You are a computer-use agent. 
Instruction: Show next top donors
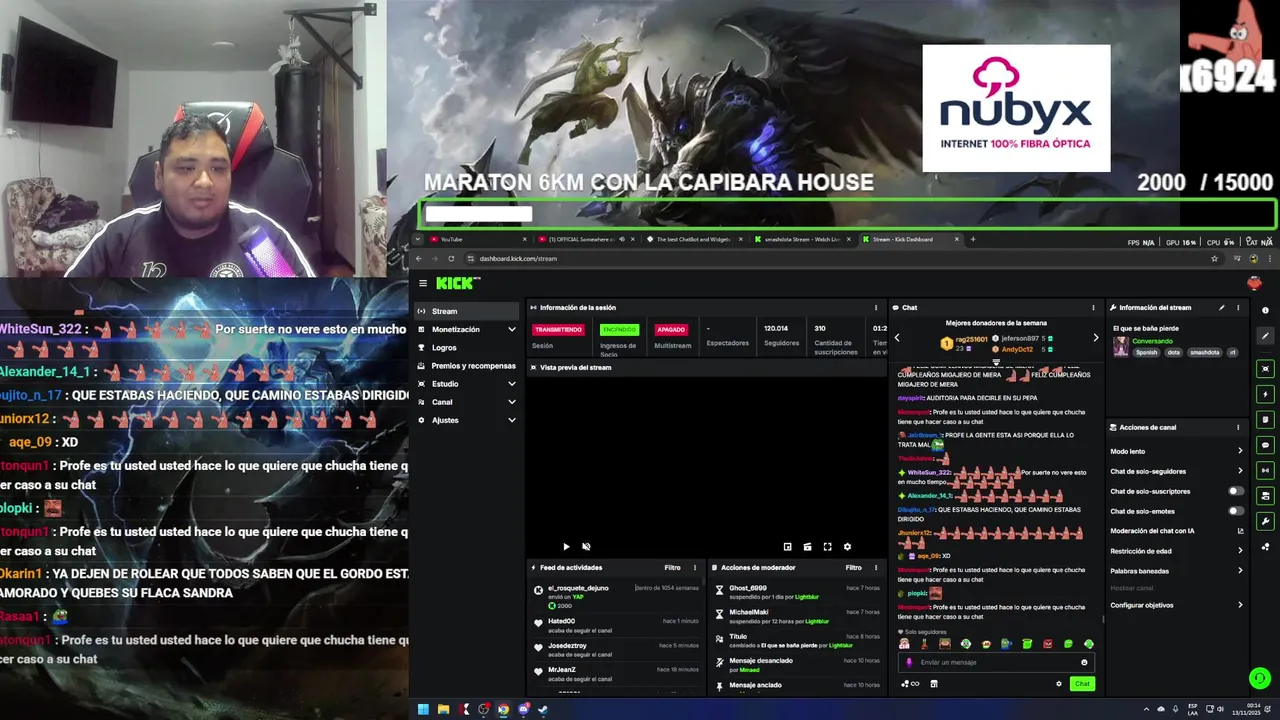point(1095,338)
